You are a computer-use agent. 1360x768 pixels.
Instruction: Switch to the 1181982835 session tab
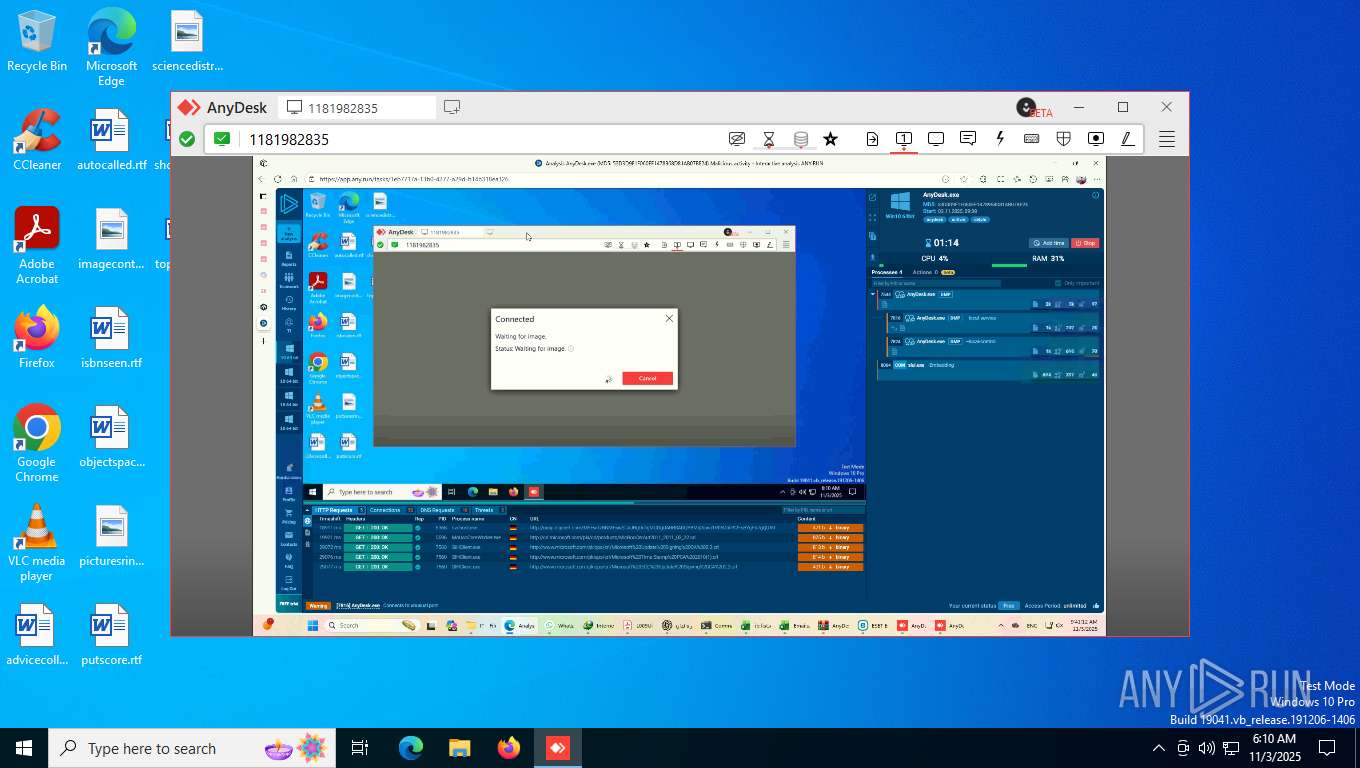[359, 107]
